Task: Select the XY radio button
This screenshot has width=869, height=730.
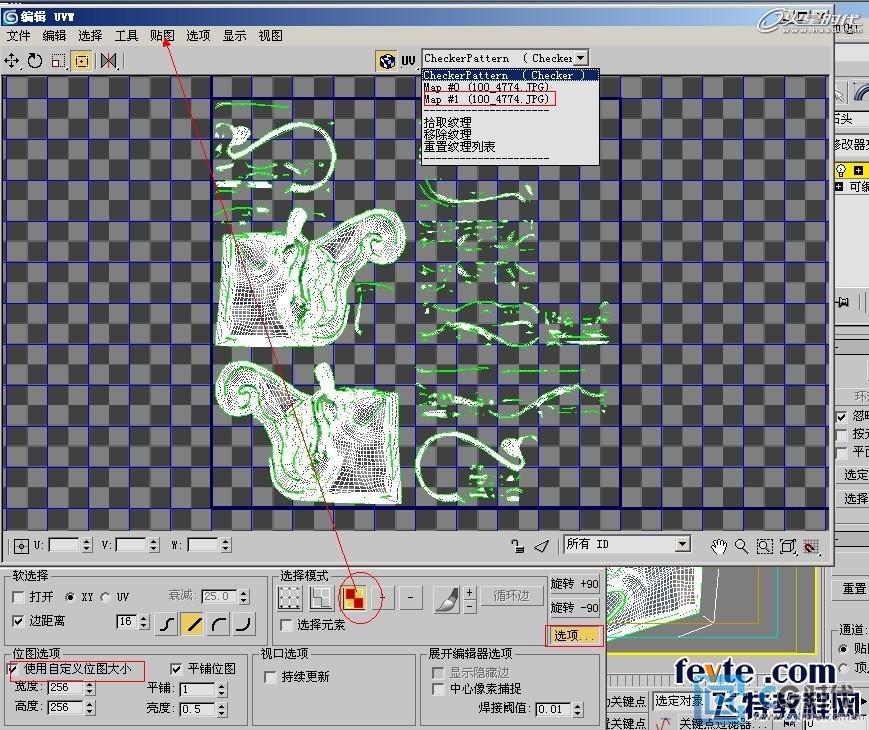Action: pyautogui.click(x=70, y=597)
